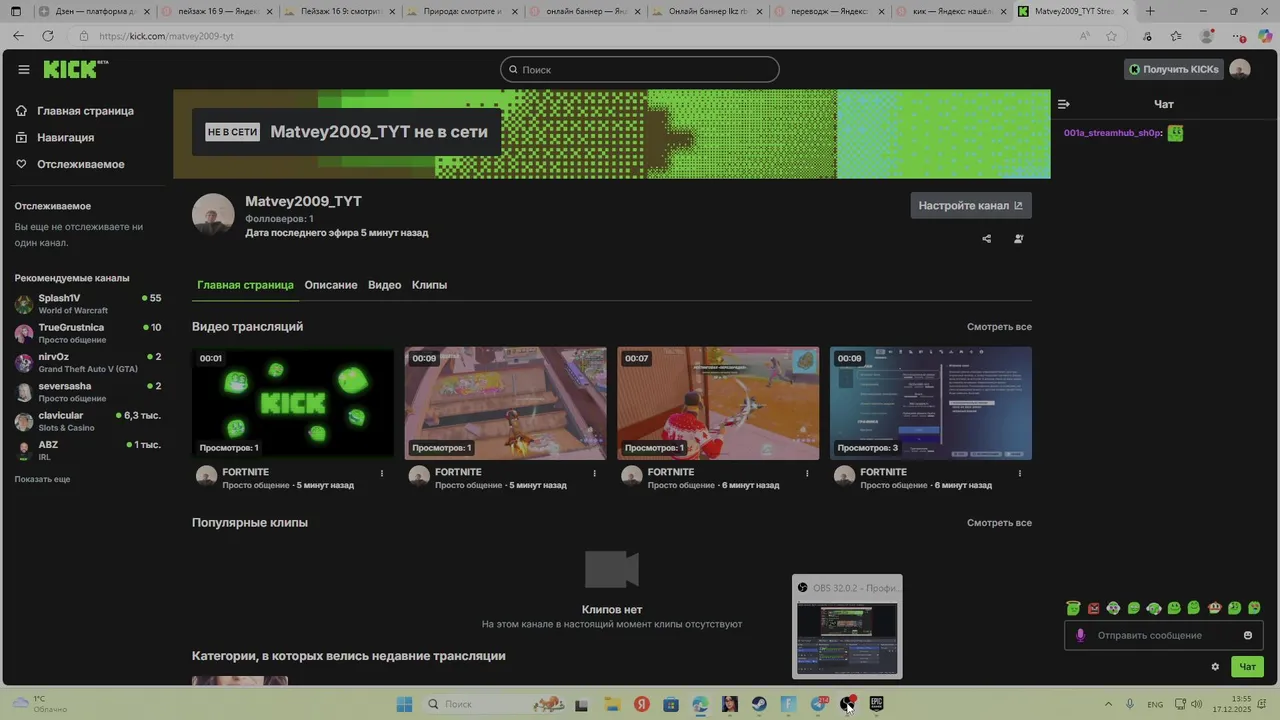
Task: Open options menu of third FORTNITE video
Action: (x=807, y=473)
